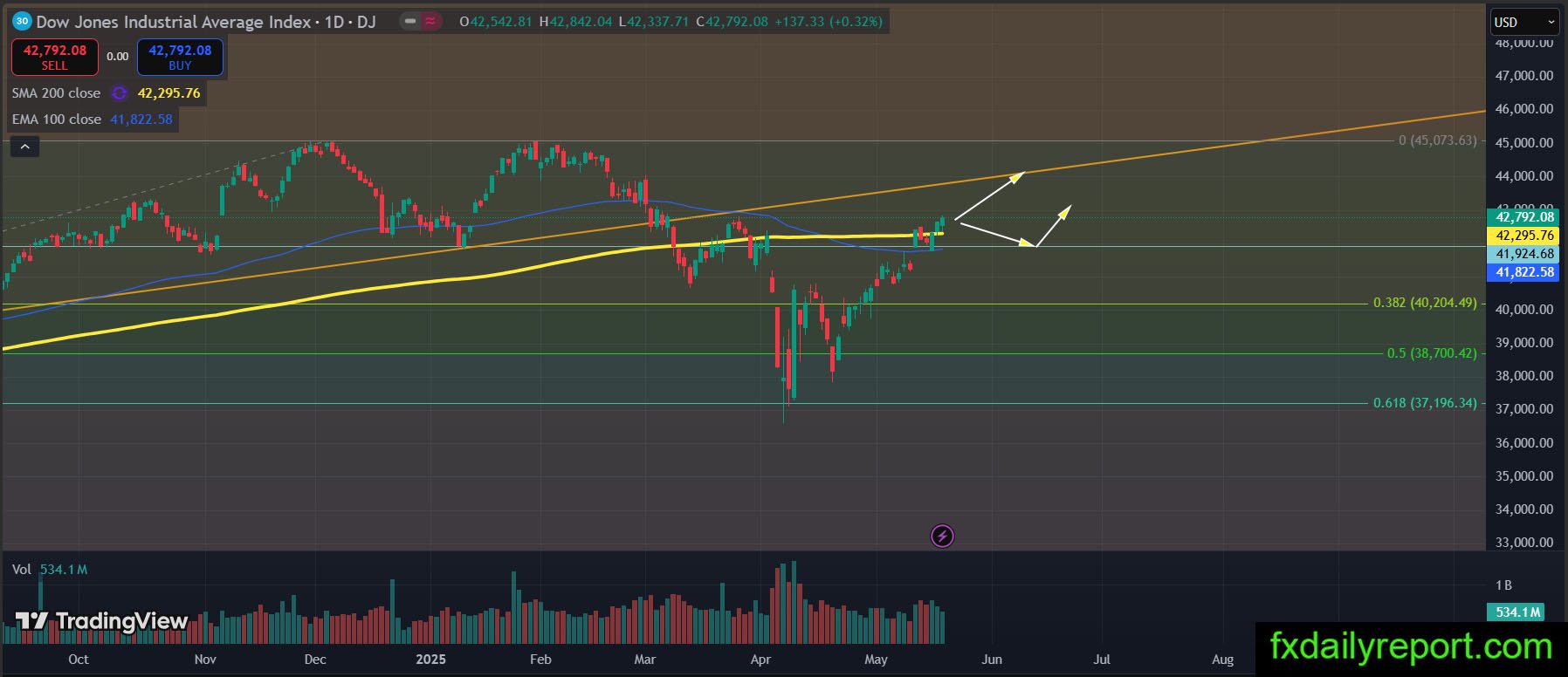
Task: Click the green 42,792.08 price tag on axis
Action: coord(1524,217)
